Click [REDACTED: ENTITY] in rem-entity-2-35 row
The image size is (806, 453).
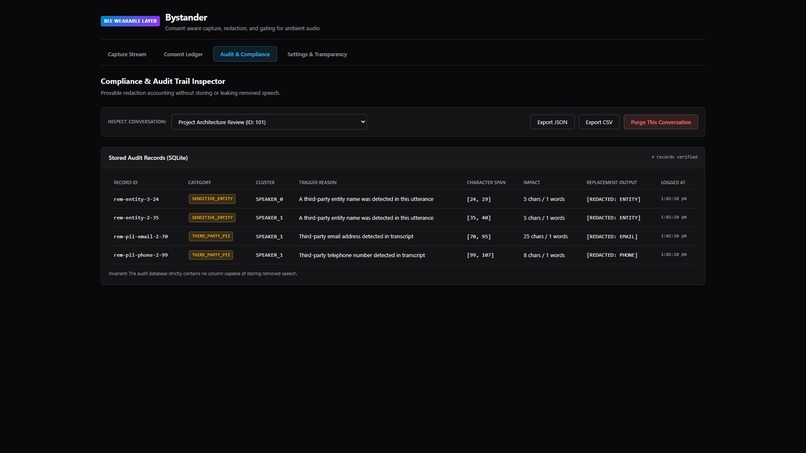coord(613,218)
